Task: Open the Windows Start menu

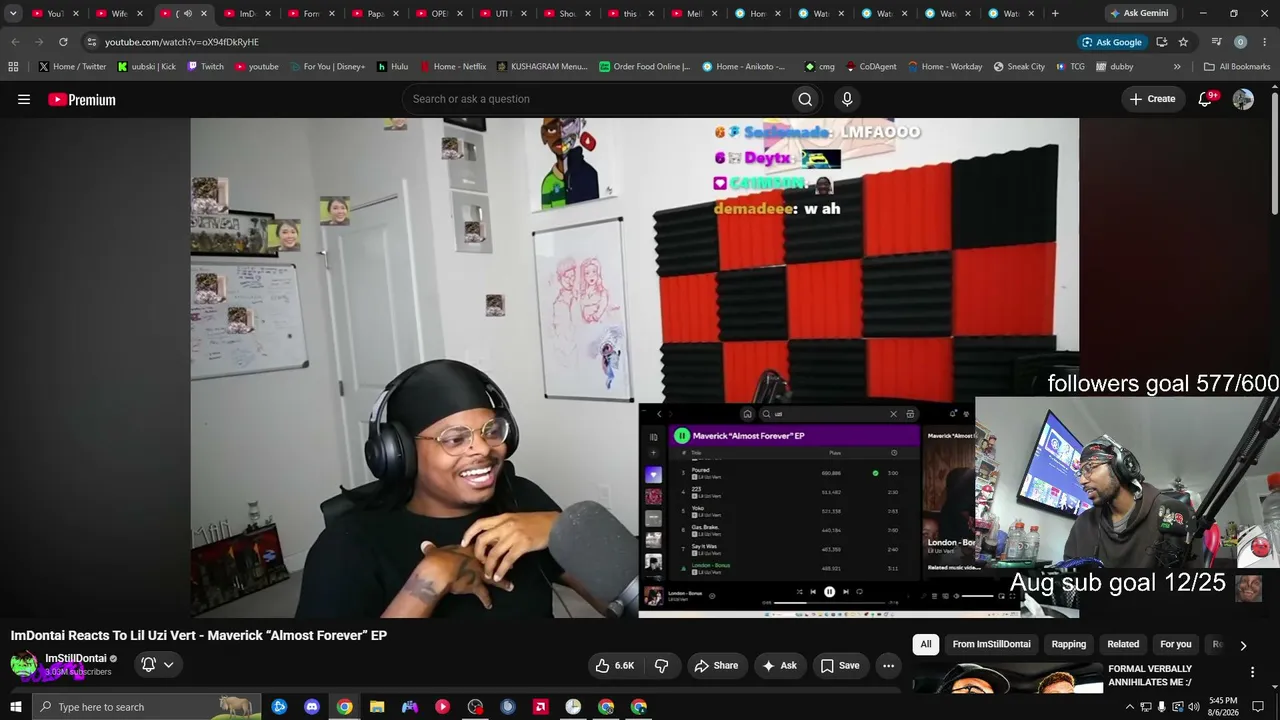Action: tap(15, 707)
